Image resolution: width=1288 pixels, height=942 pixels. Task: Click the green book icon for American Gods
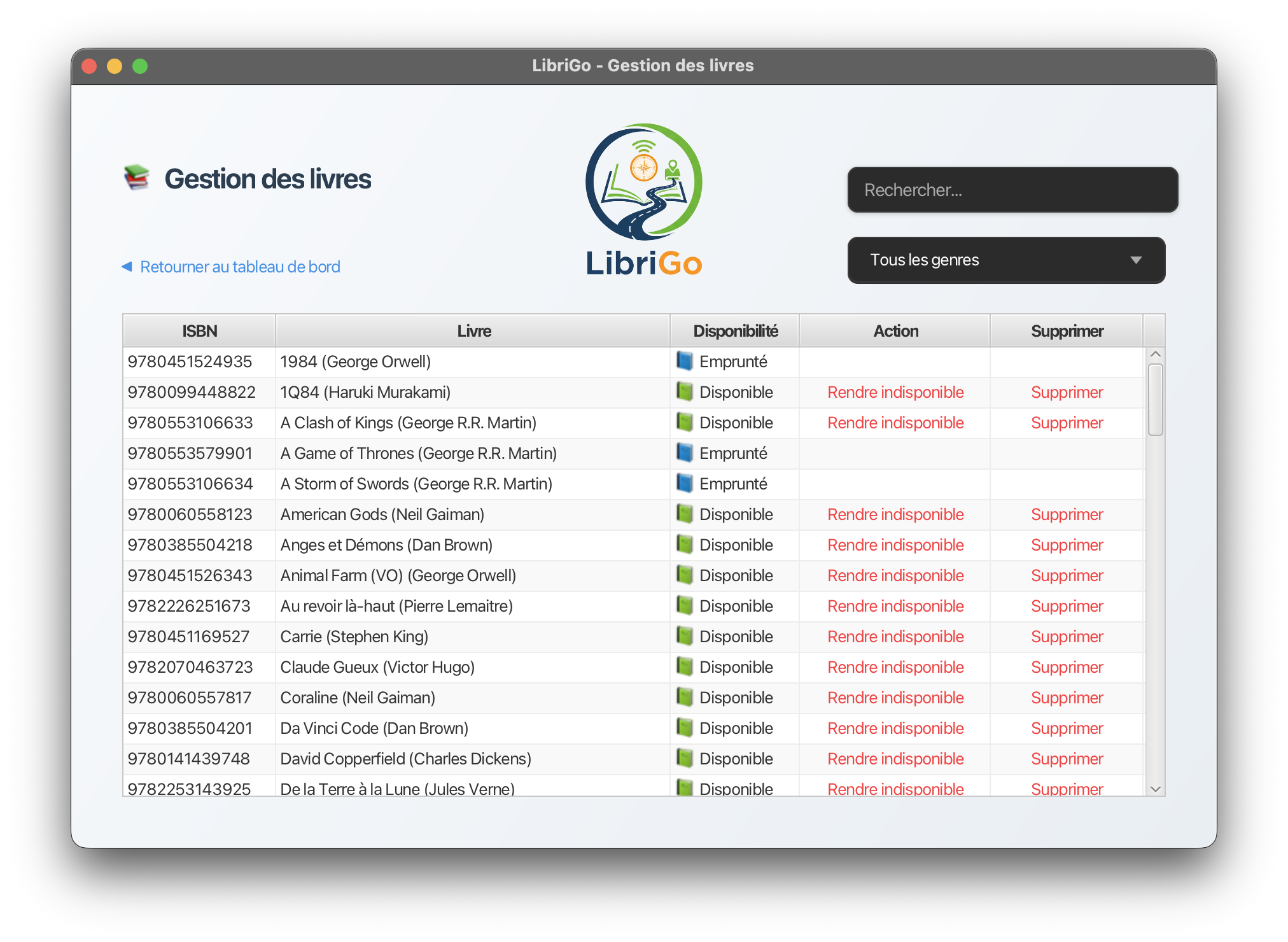click(x=685, y=514)
